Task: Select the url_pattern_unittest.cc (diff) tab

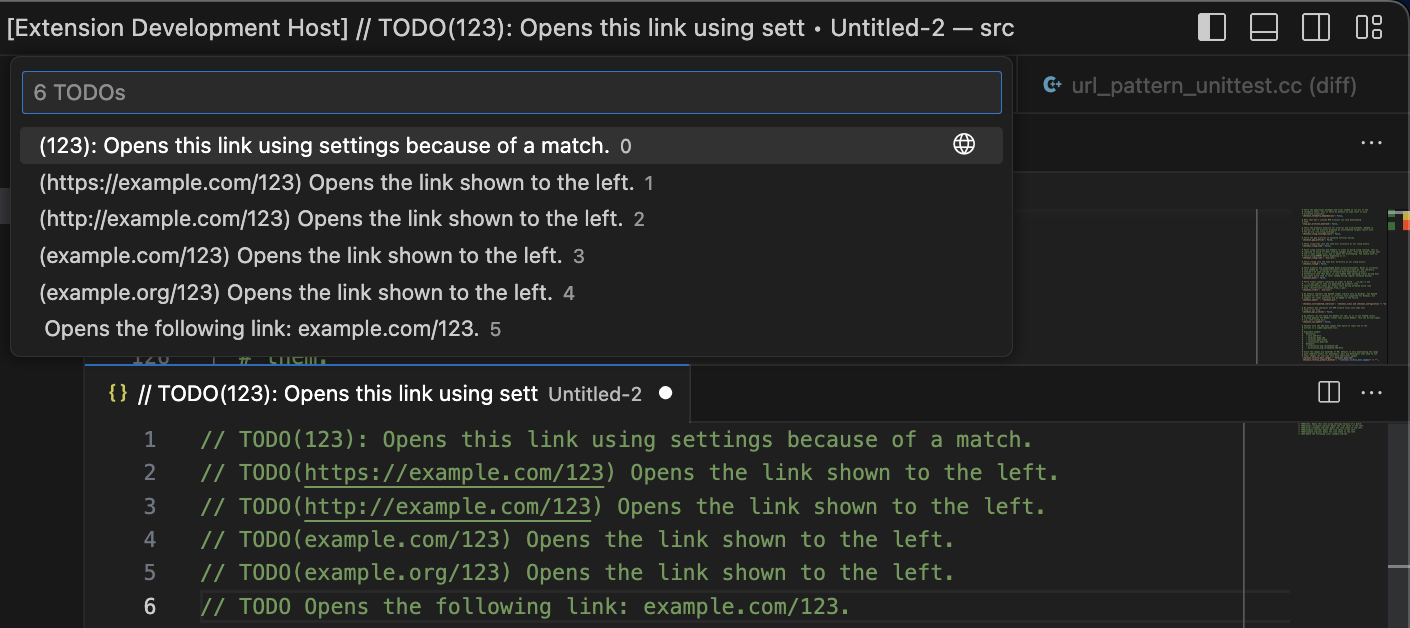Action: point(1199,85)
